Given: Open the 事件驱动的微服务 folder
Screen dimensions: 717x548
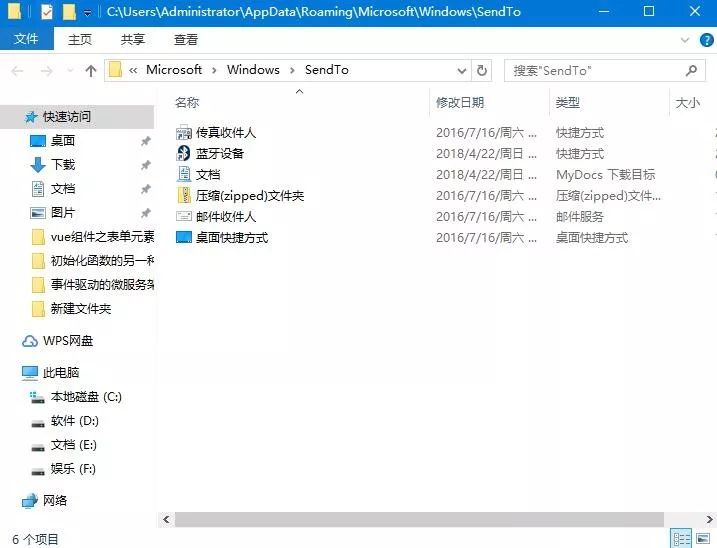Looking at the screenshot, I should click(x=102, y=285).
